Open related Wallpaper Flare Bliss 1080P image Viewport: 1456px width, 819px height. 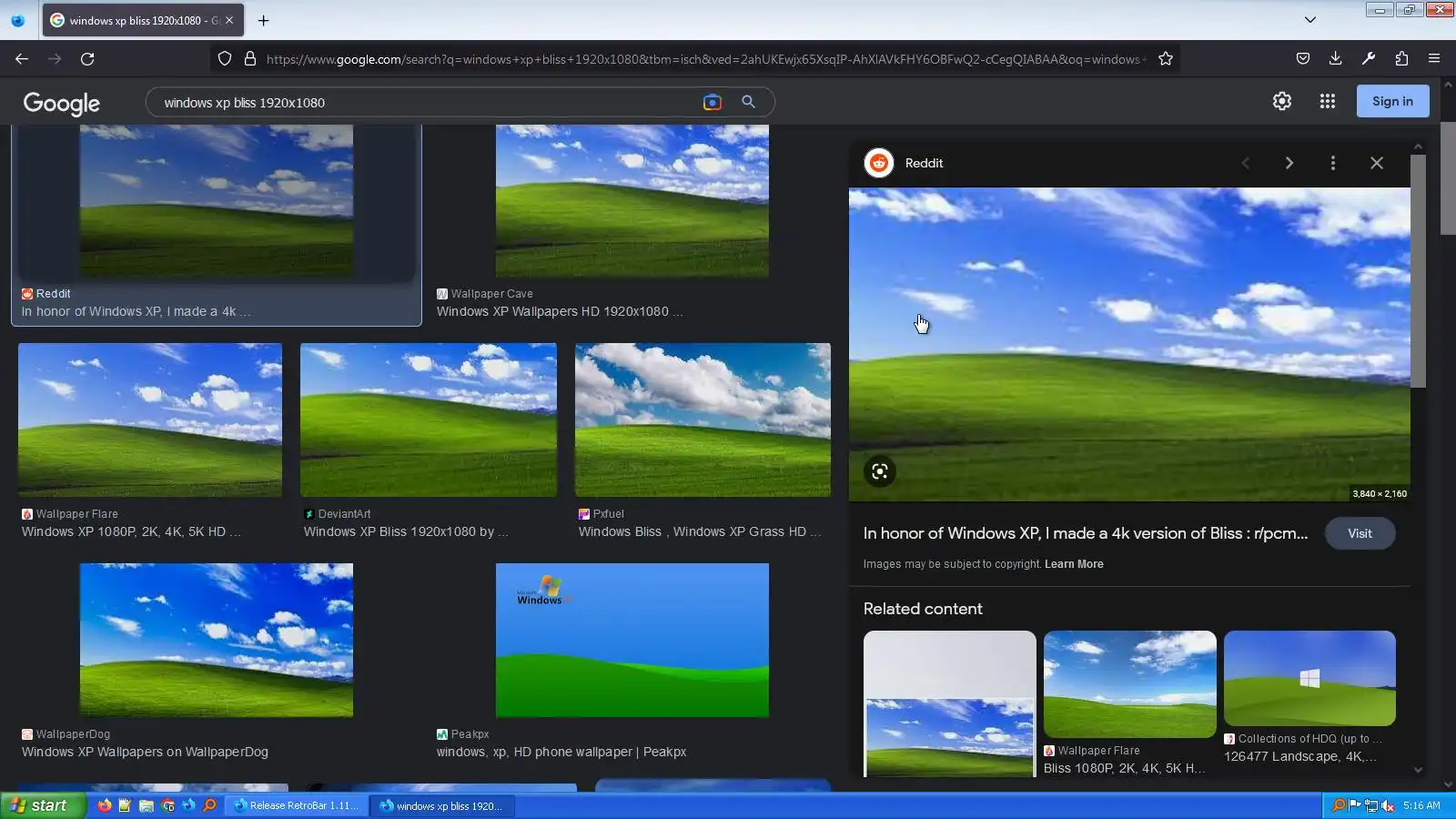pyautogui.click(x=1130, y=684)
